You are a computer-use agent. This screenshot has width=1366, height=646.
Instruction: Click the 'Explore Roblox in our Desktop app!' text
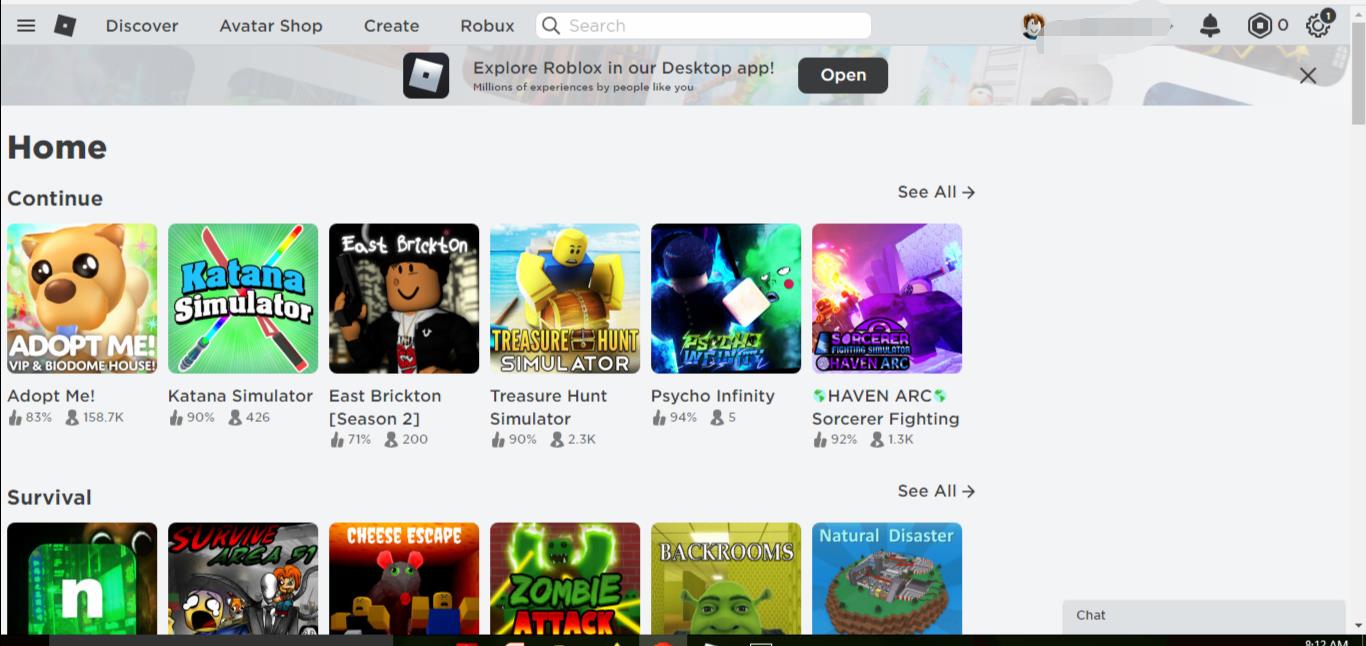point(624,68)
